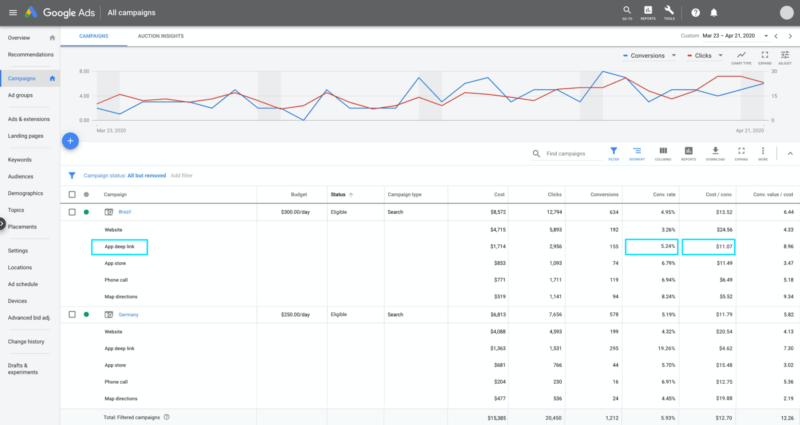Click the filter funnel beside Campaign status

point(72,176)
